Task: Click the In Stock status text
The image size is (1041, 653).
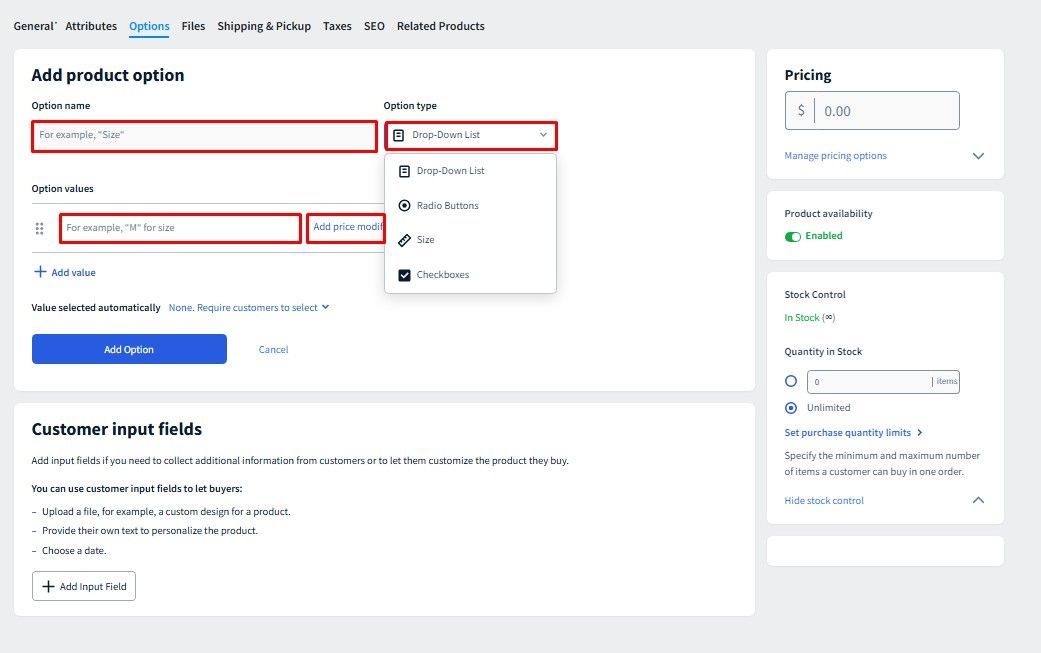Action: pyautogui.click(x=802, y=318)
